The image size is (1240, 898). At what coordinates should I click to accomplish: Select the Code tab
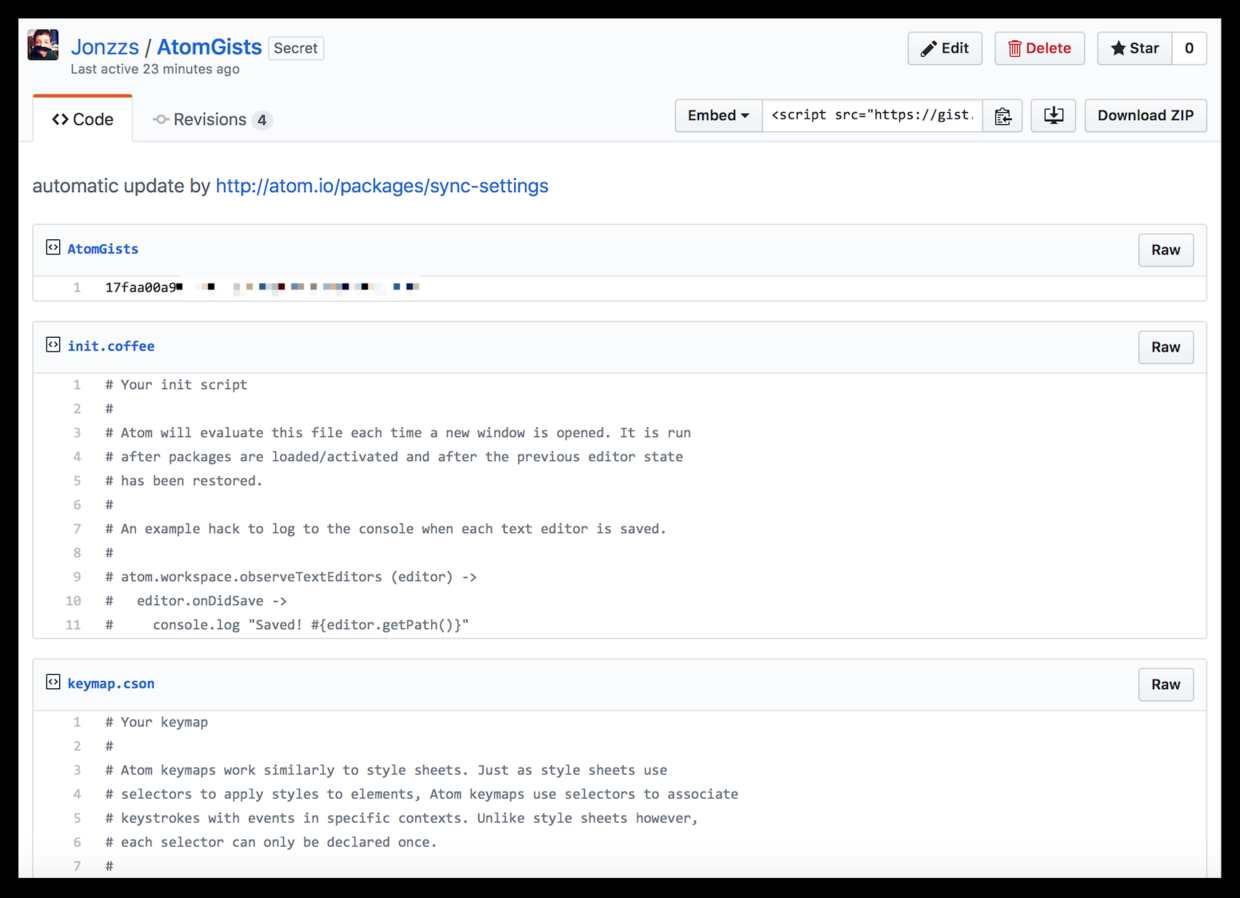tap(83, 120)
